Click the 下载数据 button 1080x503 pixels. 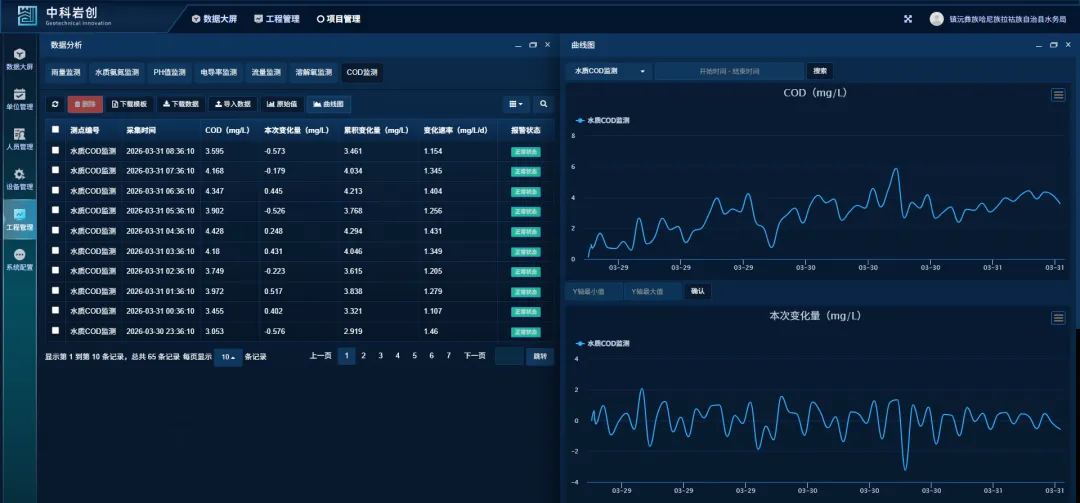pyautogui.click(x=181, y=104)
